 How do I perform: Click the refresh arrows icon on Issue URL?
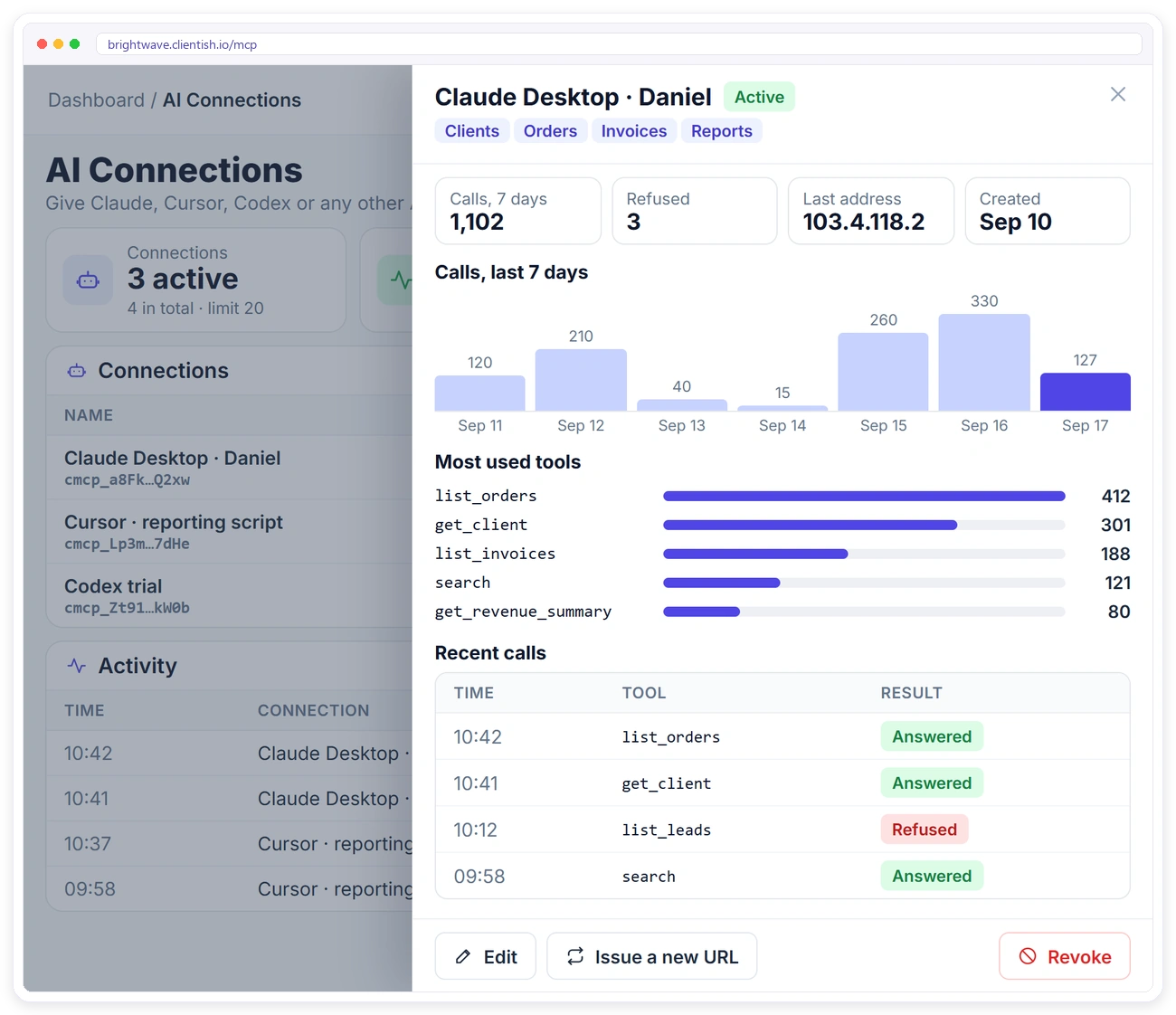coord(575,956)
